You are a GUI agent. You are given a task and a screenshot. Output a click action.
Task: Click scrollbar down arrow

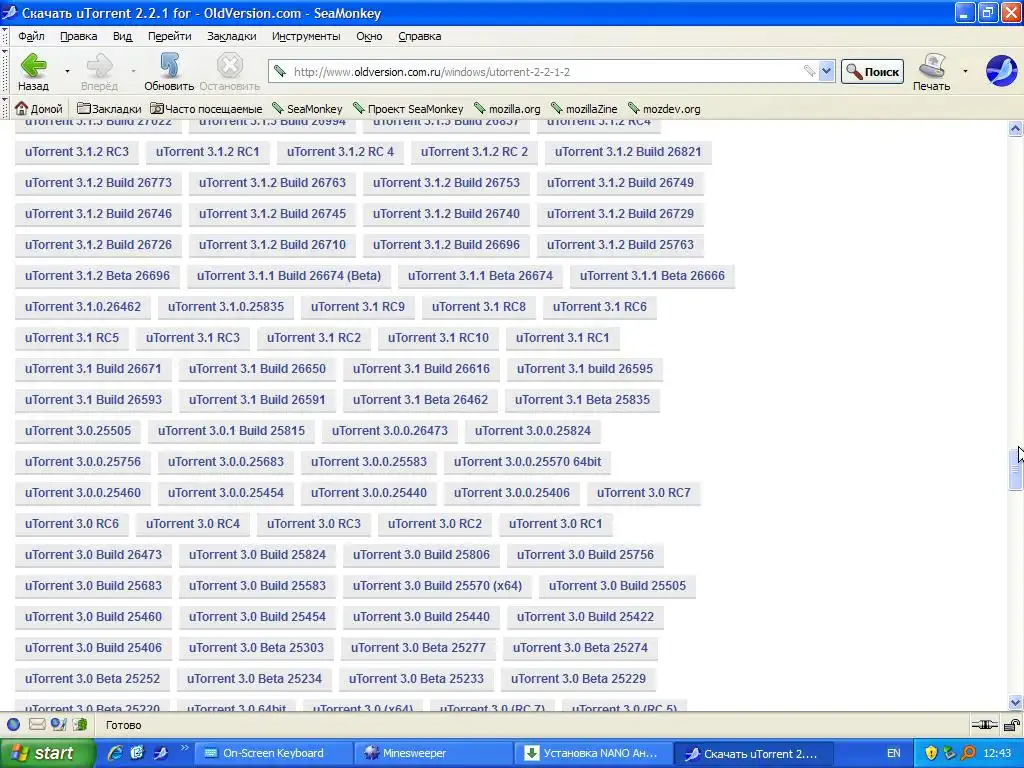1015,703
